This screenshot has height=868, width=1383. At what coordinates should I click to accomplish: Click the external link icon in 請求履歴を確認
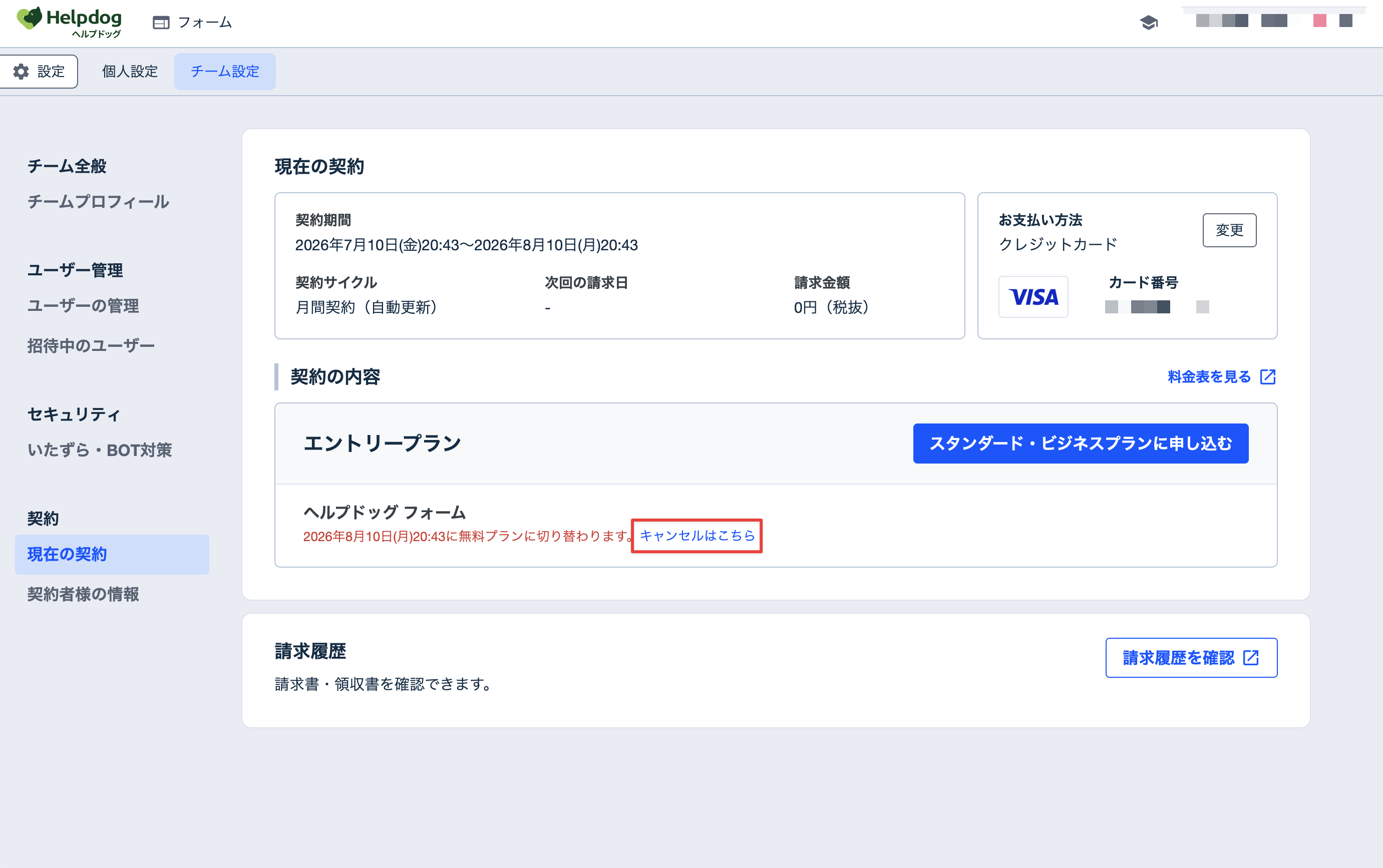click(x=1250, y=658)
